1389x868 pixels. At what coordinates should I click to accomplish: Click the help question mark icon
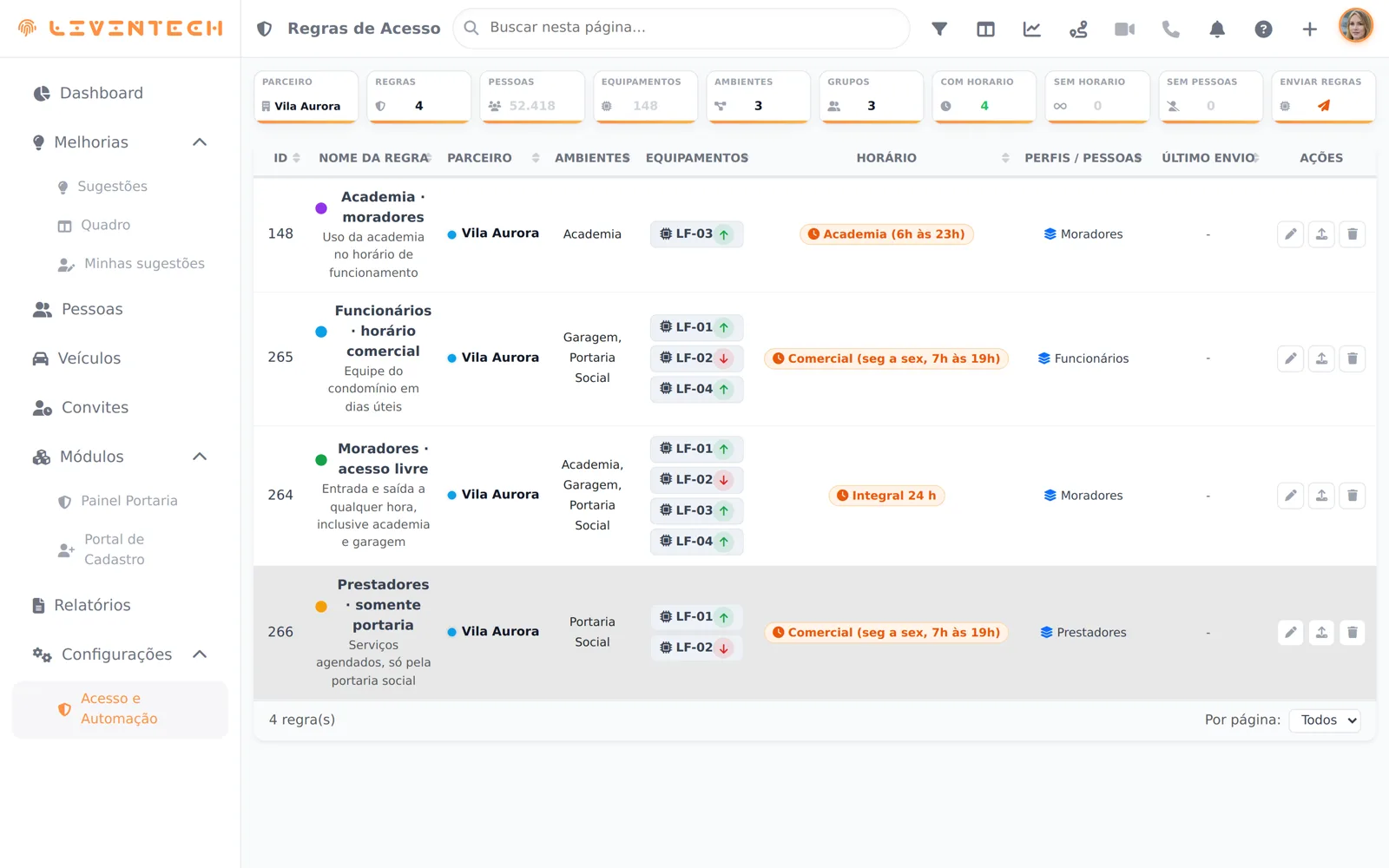click(x=1263, y=29)
